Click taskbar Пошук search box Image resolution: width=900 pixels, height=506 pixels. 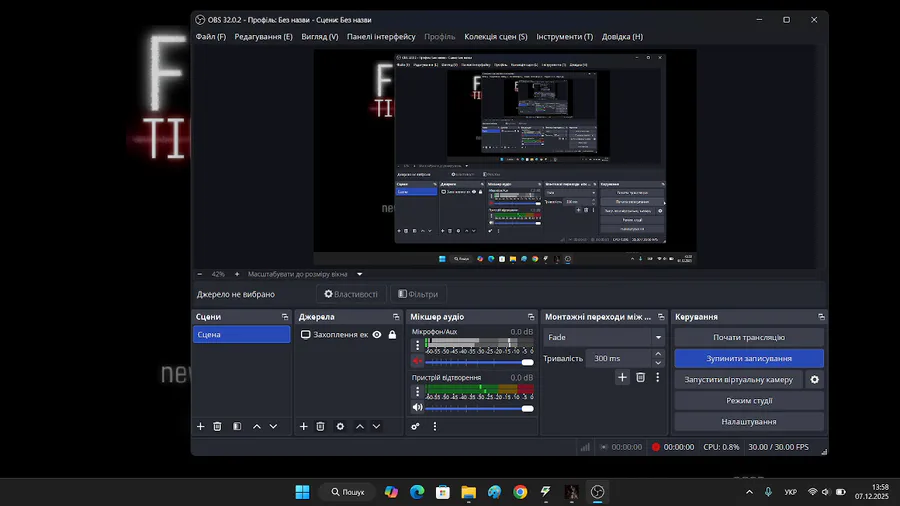348,492
